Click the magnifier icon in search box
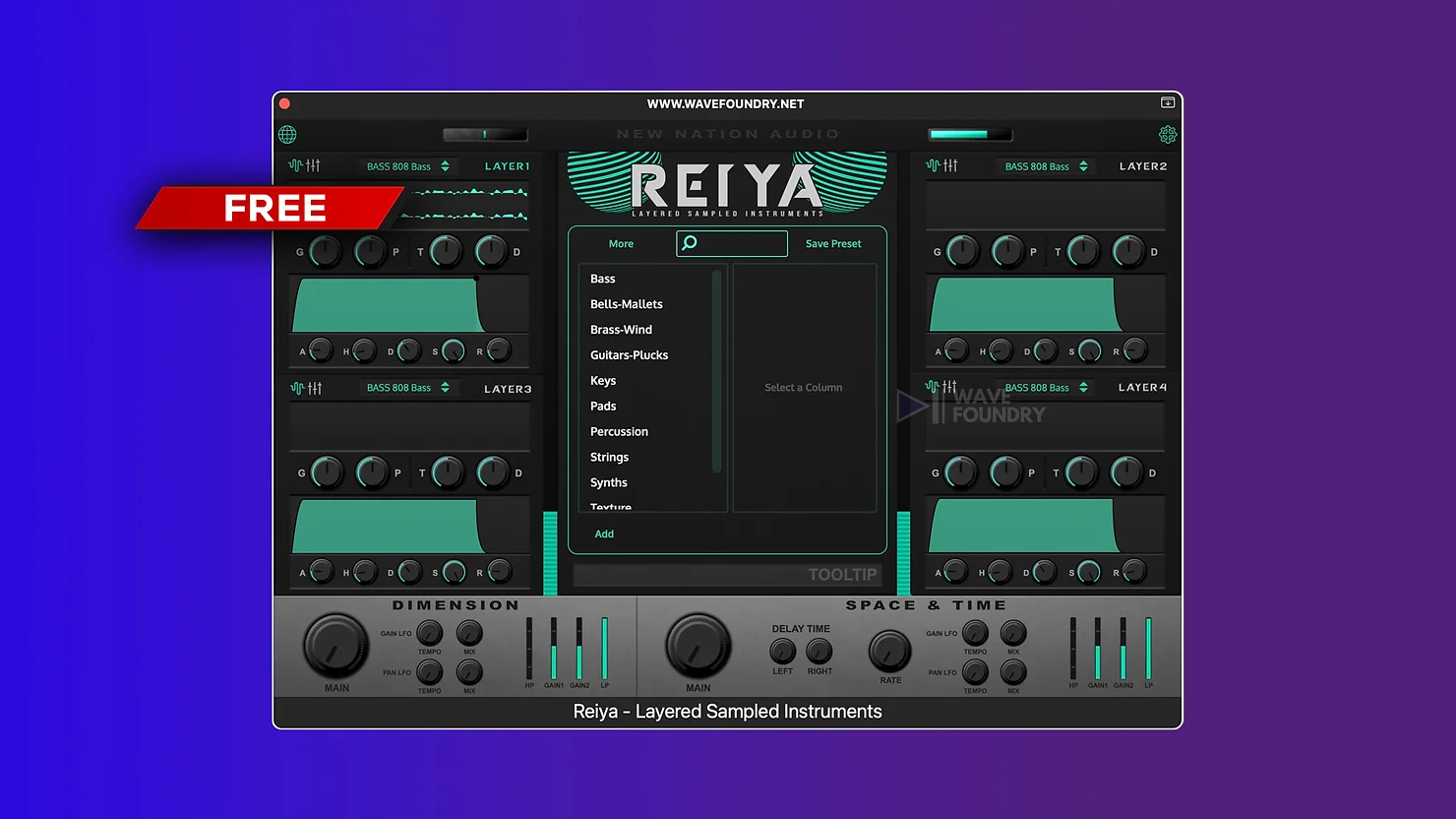Screen dimensions: 1456x819 point(690,243)
